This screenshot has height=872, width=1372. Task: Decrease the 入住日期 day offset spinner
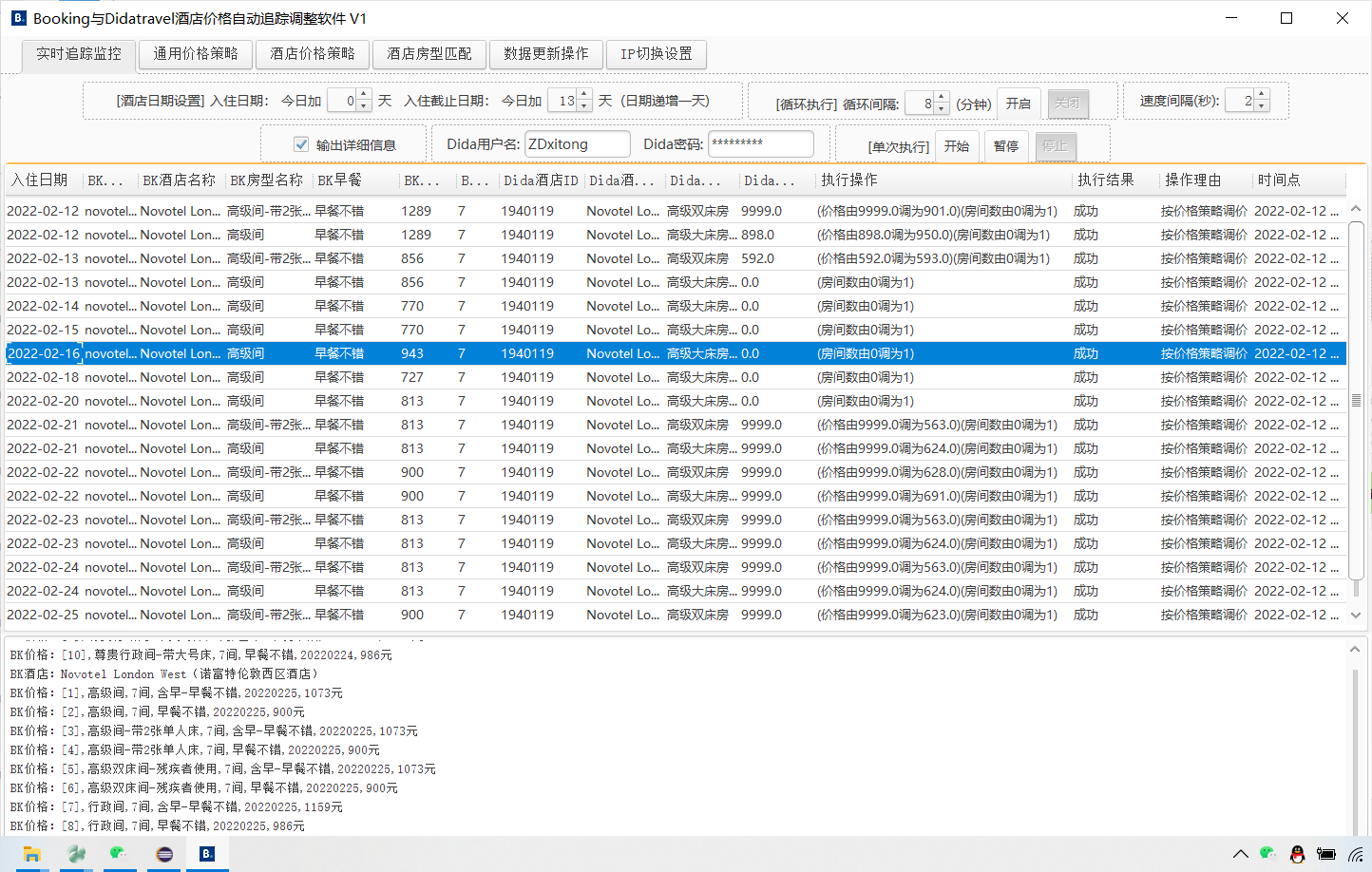(364, 106)
